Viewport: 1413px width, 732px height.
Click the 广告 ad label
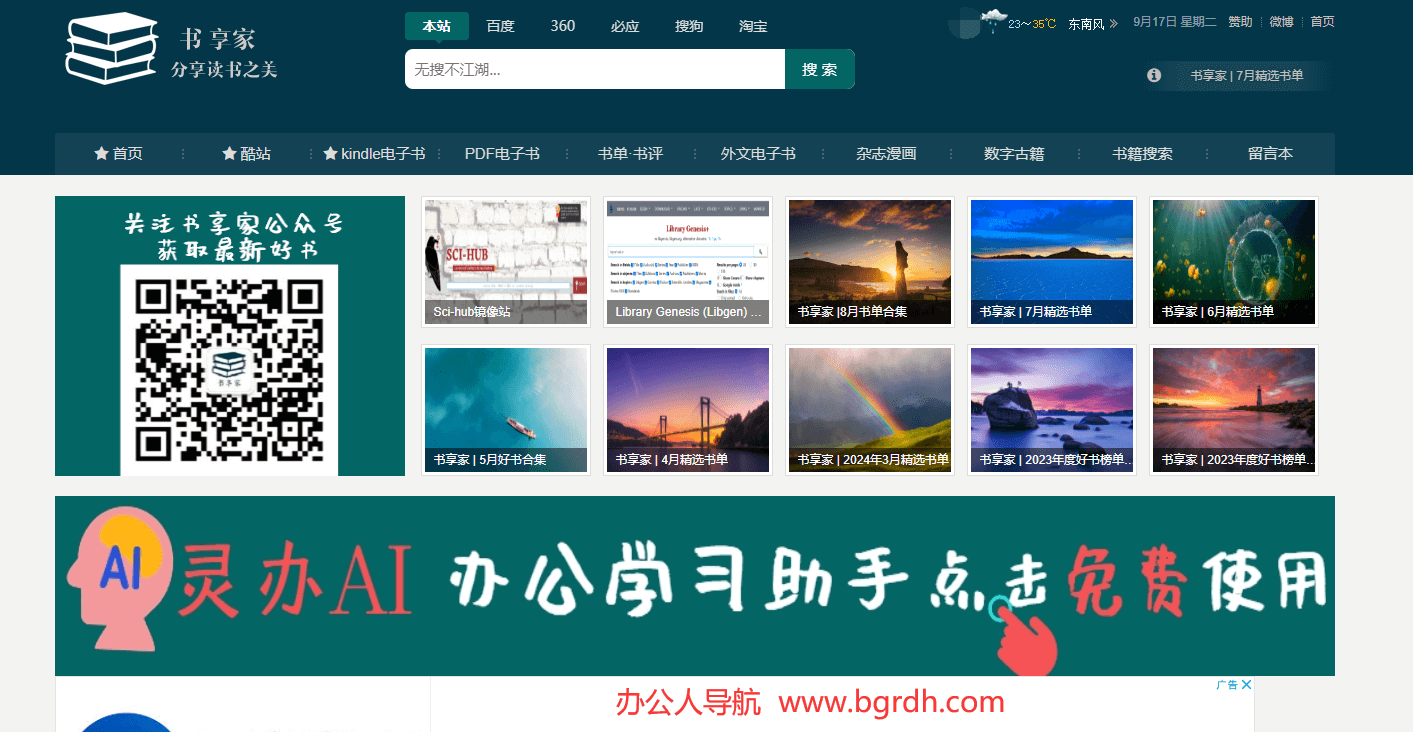(1227, 685)
